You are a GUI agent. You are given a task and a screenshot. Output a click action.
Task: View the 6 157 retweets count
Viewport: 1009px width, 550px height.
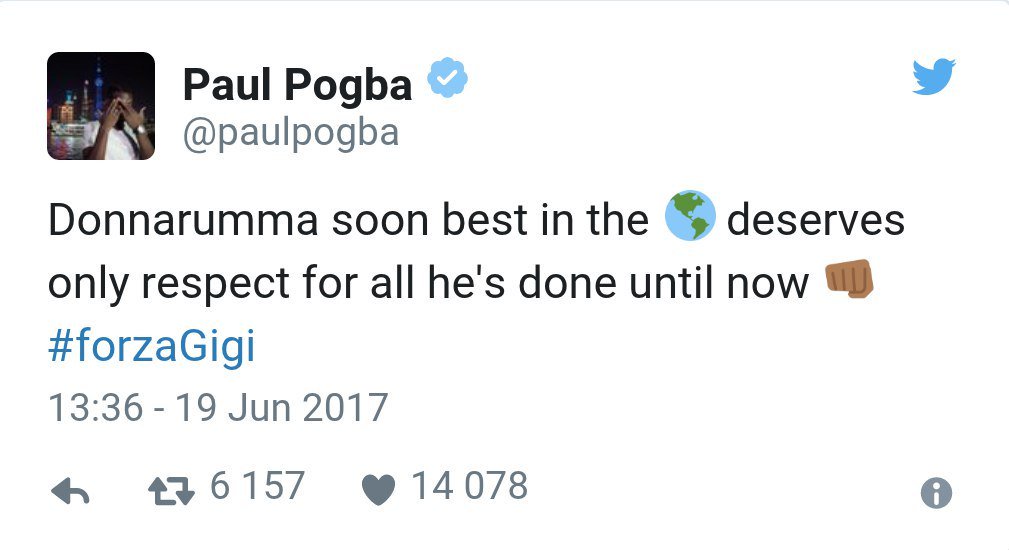click(255, 487)
